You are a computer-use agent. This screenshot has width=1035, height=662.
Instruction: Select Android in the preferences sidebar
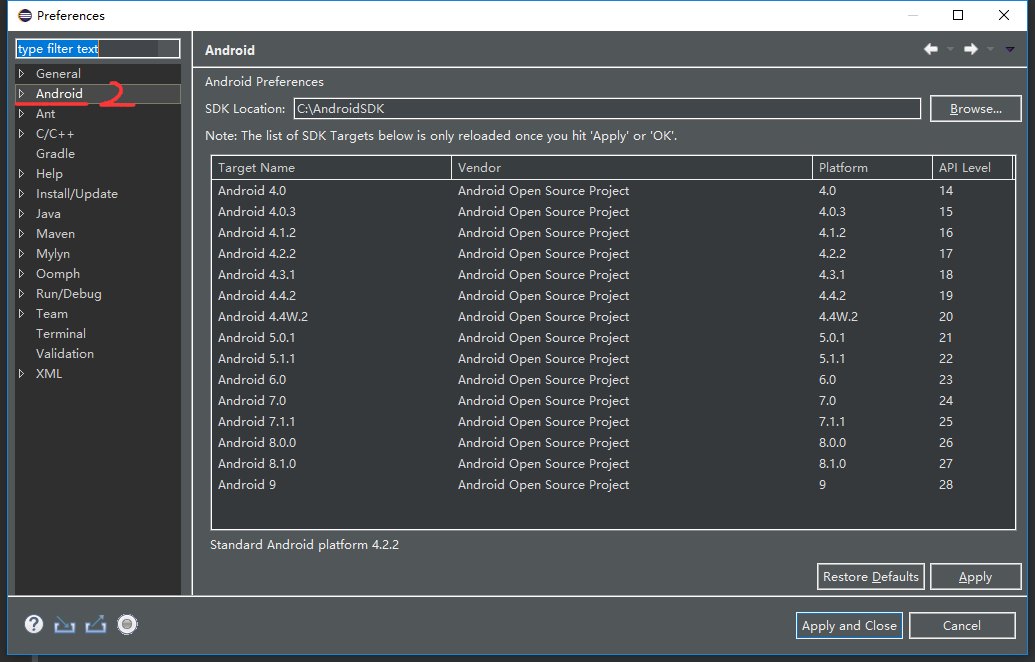57,93
